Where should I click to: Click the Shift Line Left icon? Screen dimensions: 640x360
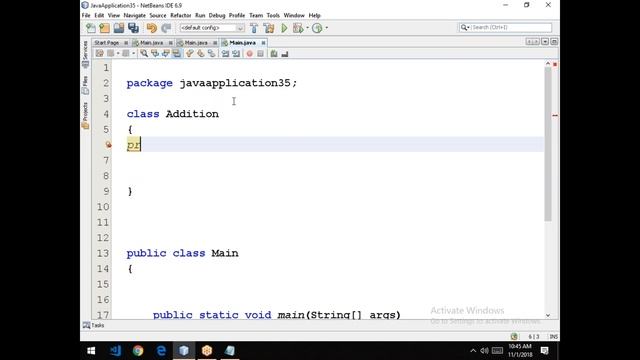(225, 53)
